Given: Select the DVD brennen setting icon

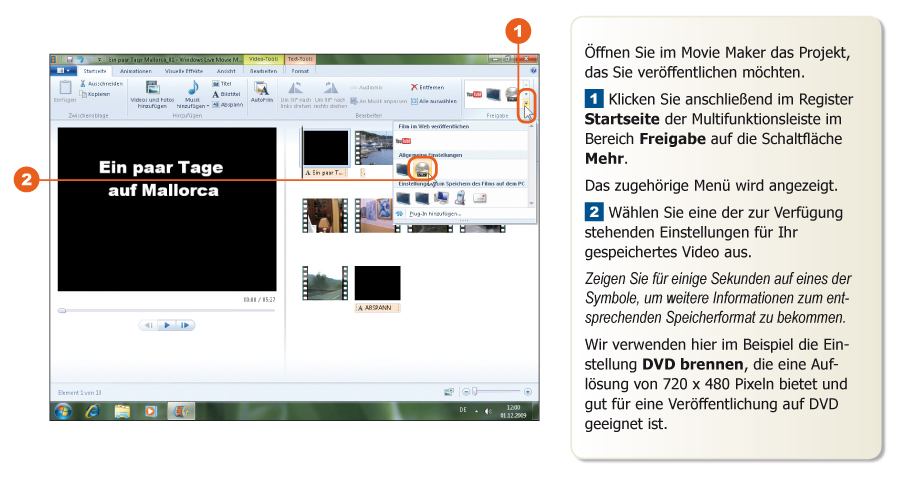Looking at the screenshot, I should coord(421,169).
